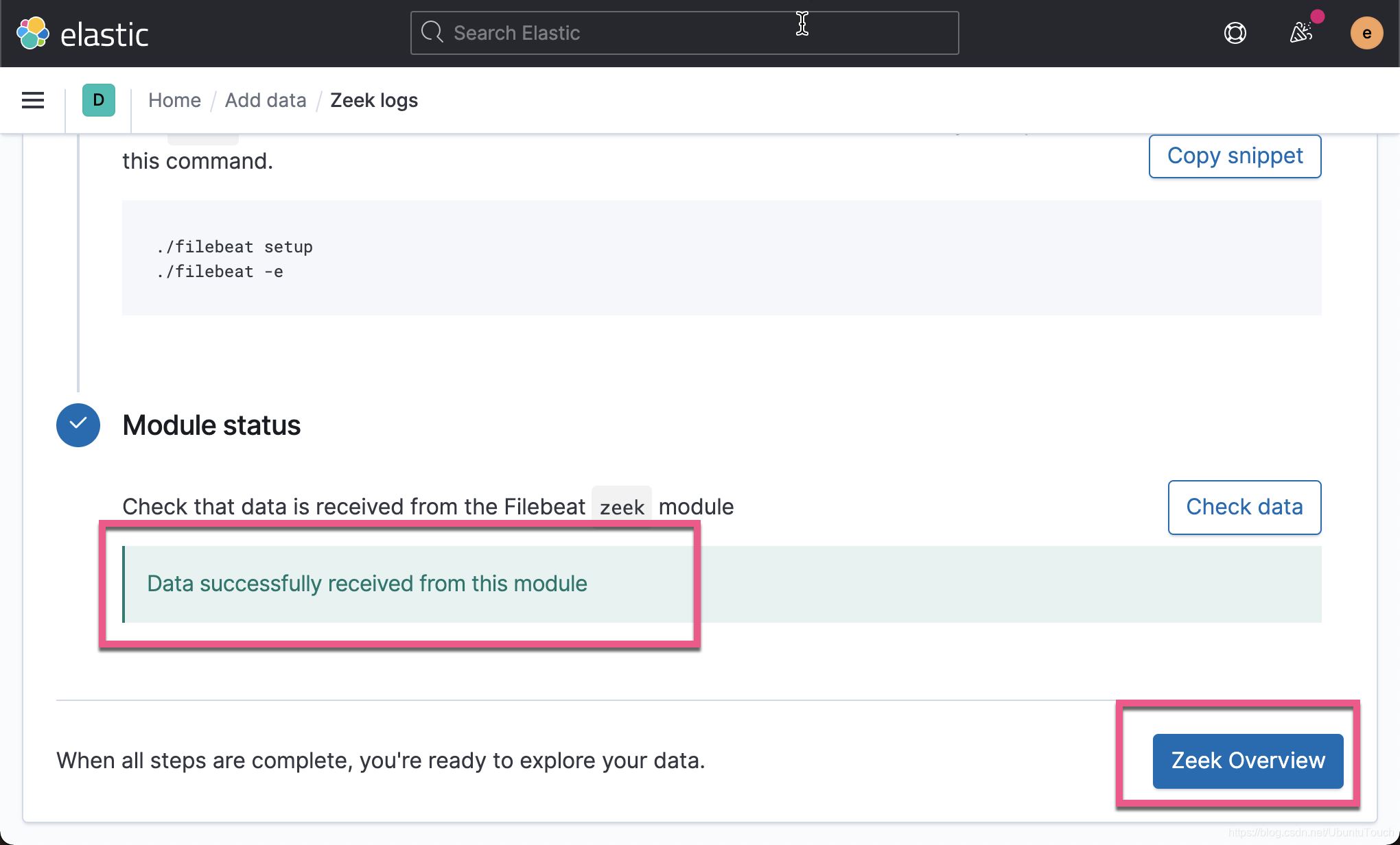
Task: Click the user profile avatar icon
Action: pyautogui.click(x=1365, y=33)
